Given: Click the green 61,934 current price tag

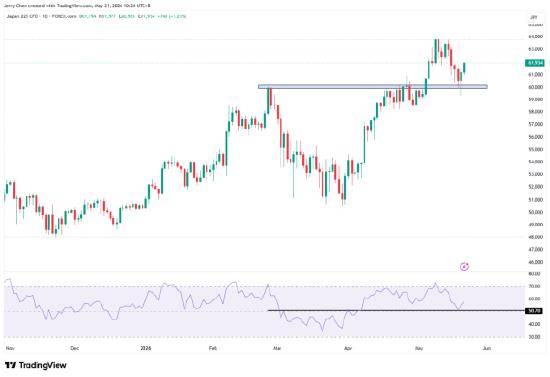Looking at the screenshot, I should click(x=535, y=63).
